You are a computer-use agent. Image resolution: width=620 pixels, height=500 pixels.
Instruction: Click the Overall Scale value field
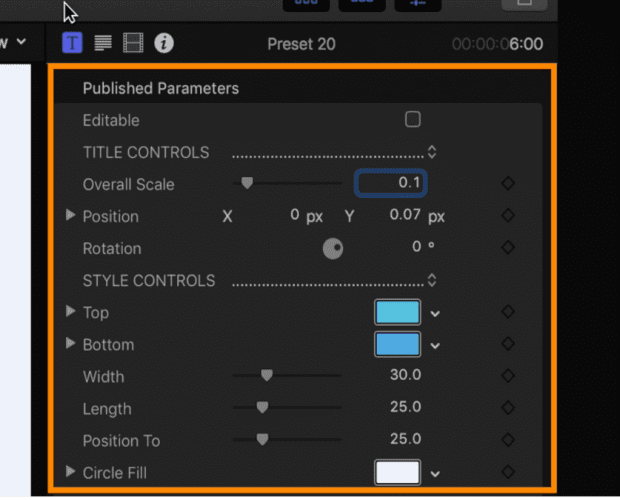click(x=391, y=183)
